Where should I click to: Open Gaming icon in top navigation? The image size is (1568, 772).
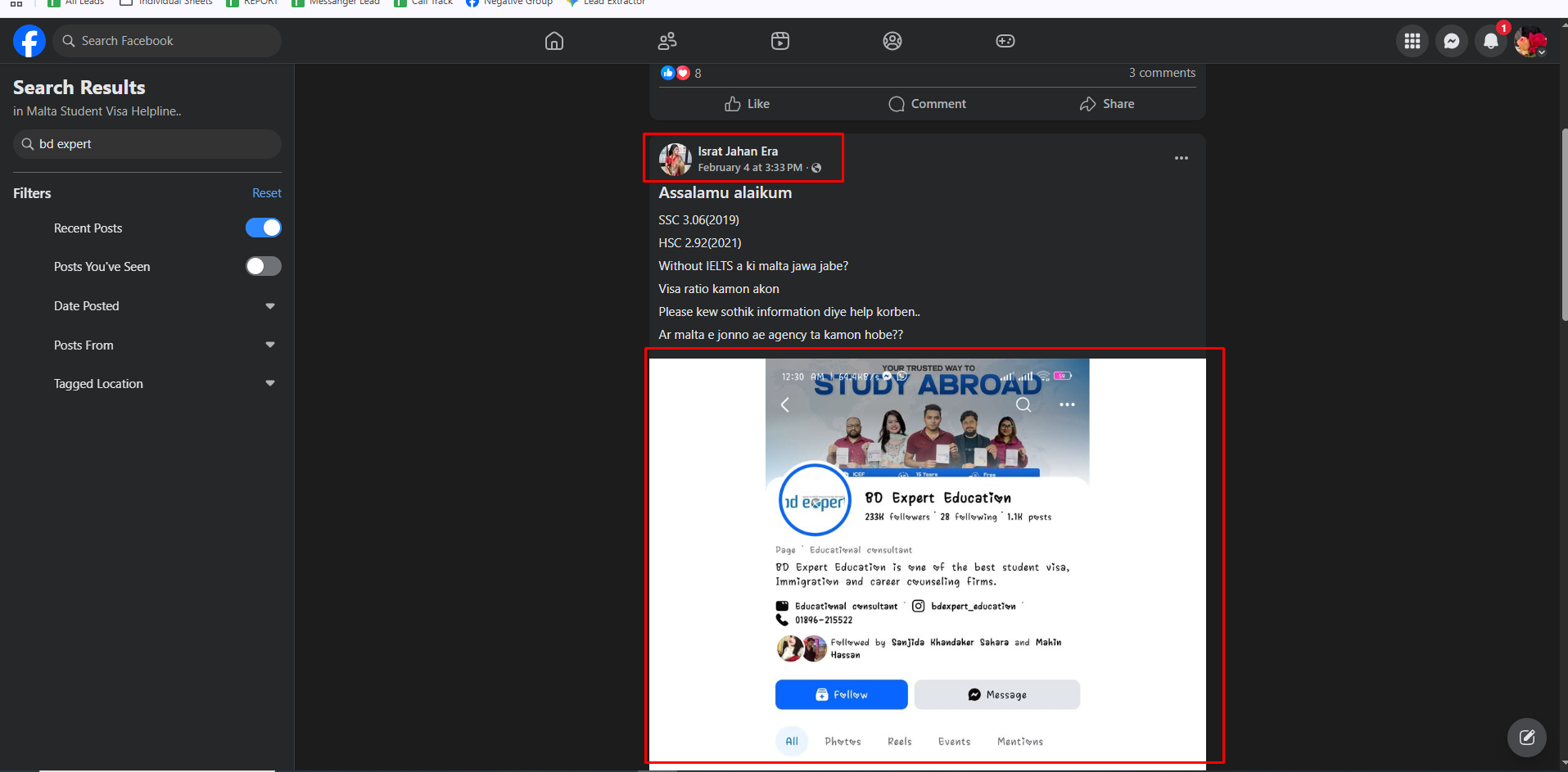(1005, 41)
